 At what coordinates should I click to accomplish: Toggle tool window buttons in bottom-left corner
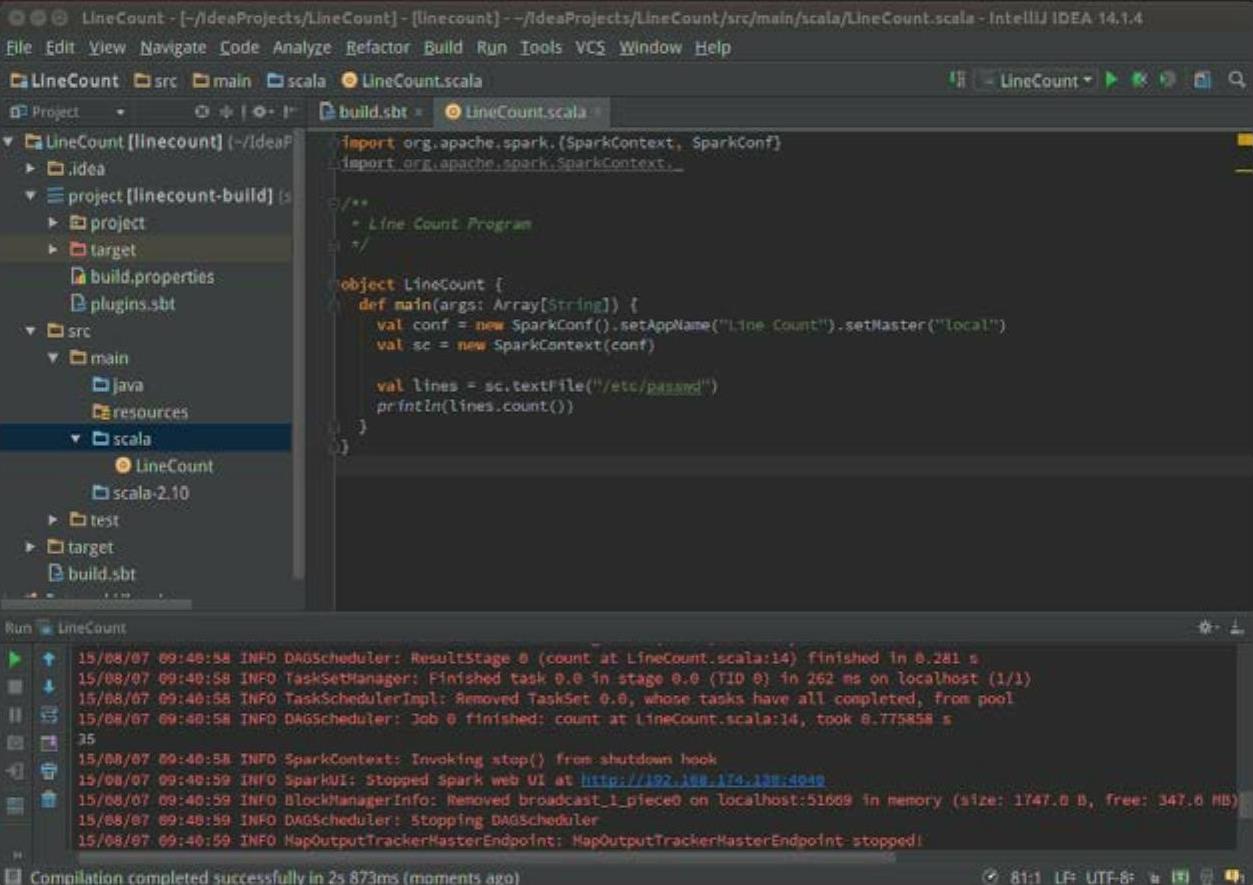(x=13, y=876)
